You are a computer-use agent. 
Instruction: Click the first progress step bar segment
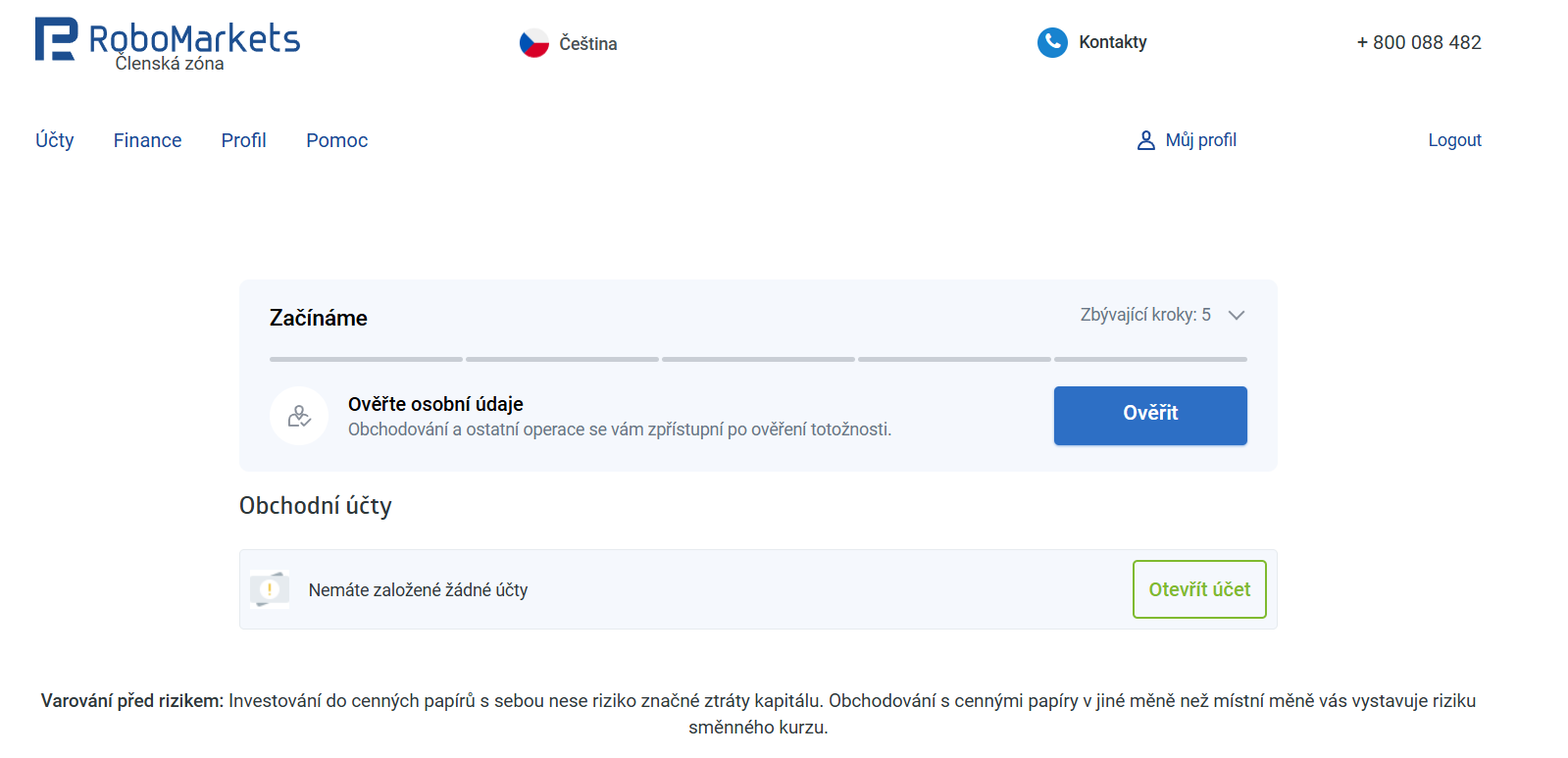pos(366,360)
